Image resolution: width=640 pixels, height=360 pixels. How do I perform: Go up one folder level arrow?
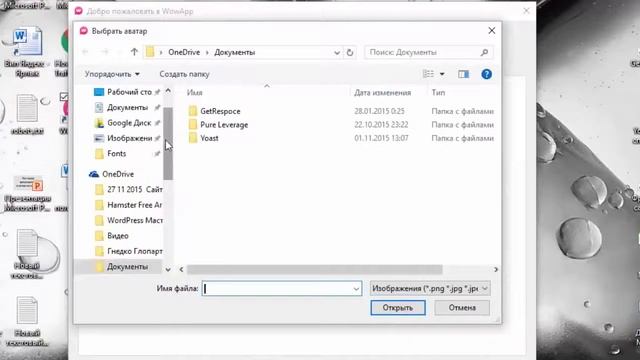tap(134, 52)
